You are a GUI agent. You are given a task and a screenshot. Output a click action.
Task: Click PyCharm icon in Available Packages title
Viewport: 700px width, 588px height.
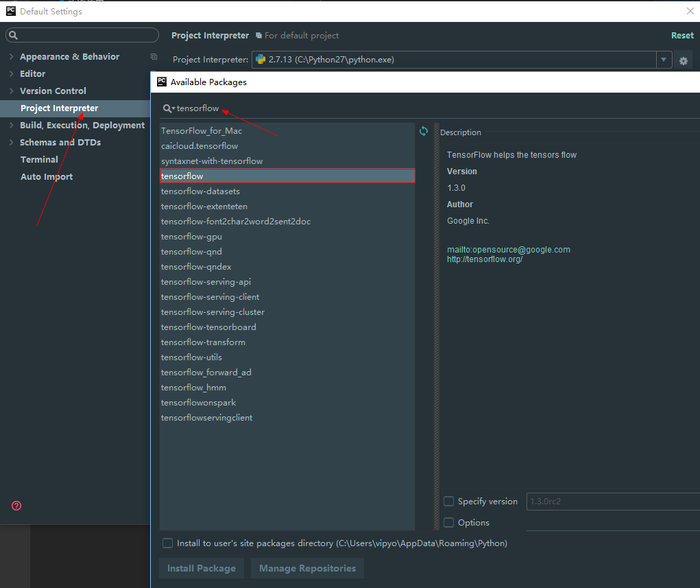160,82
